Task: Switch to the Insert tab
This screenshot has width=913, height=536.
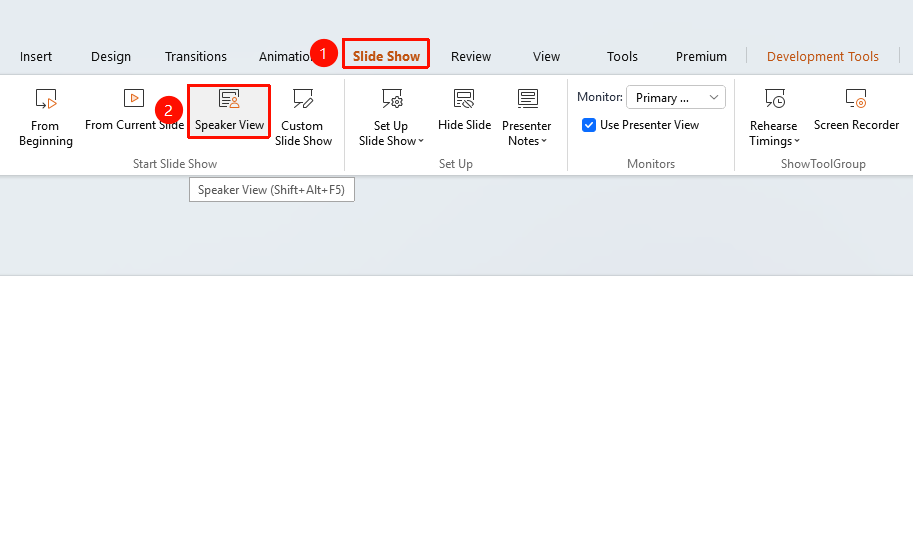Action: coord(36,56)
